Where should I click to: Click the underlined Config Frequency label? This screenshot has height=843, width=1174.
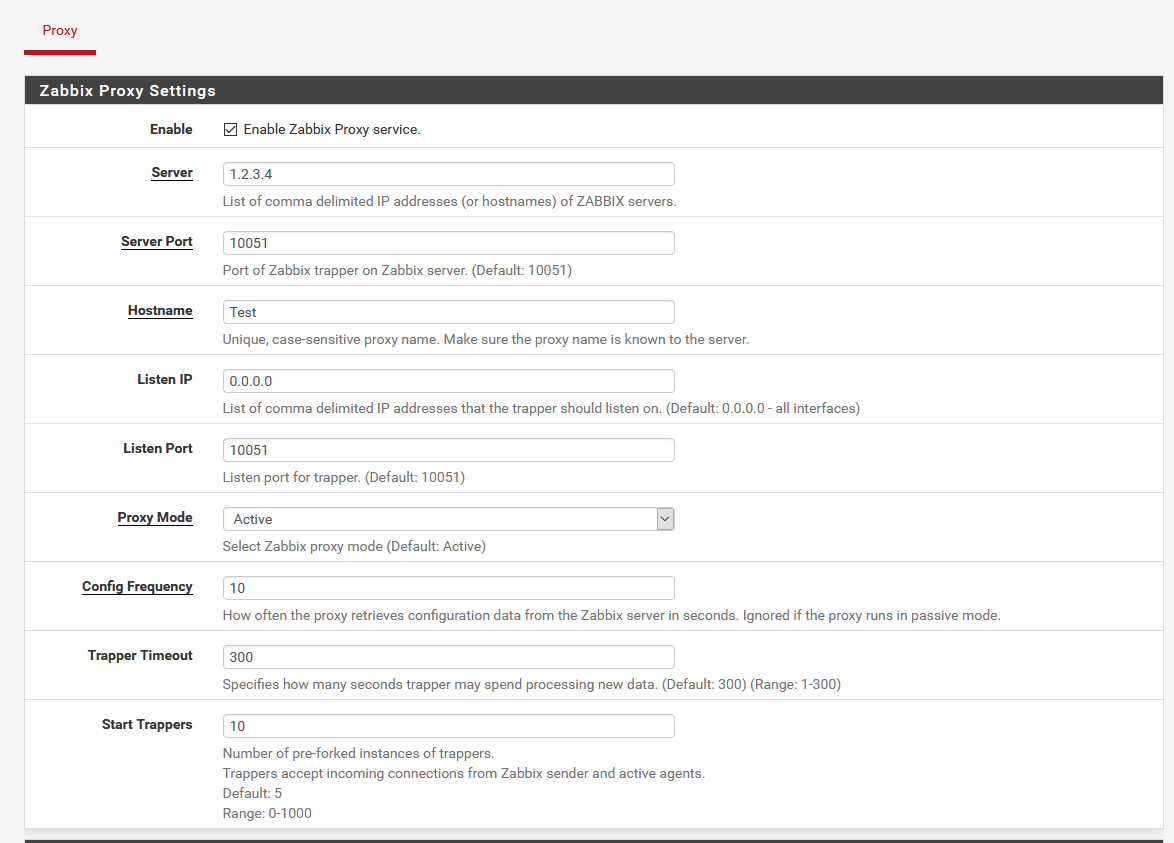tap(137, 587)
